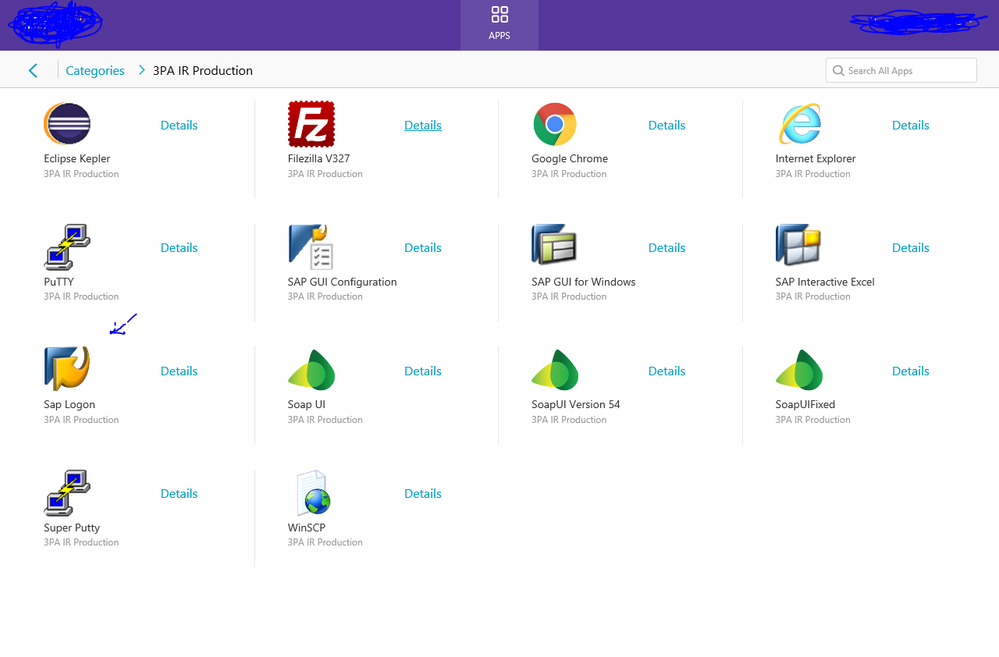
Task: Open Details for Soap UI
Action: coord(422,371)
